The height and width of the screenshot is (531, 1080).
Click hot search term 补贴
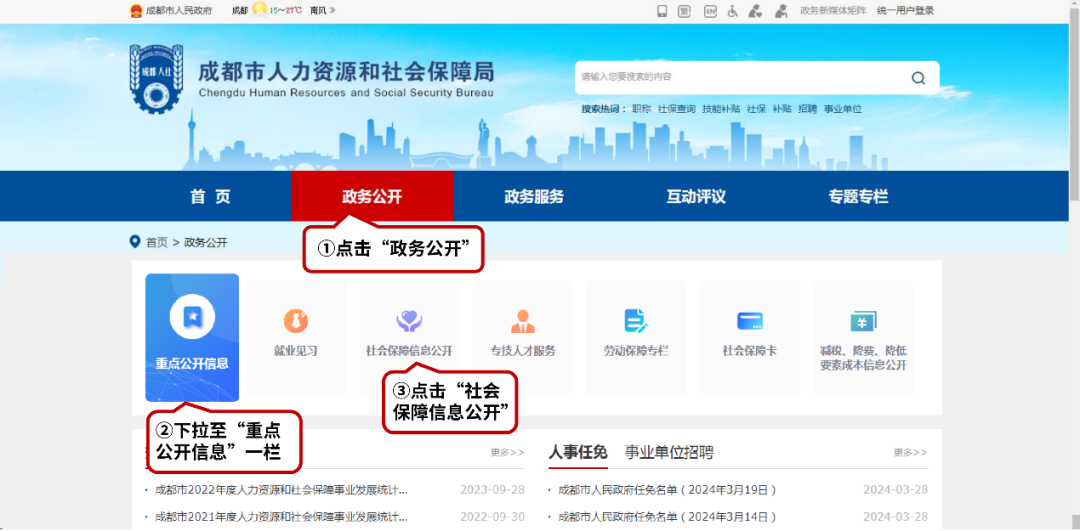click(x=782, y=109)
